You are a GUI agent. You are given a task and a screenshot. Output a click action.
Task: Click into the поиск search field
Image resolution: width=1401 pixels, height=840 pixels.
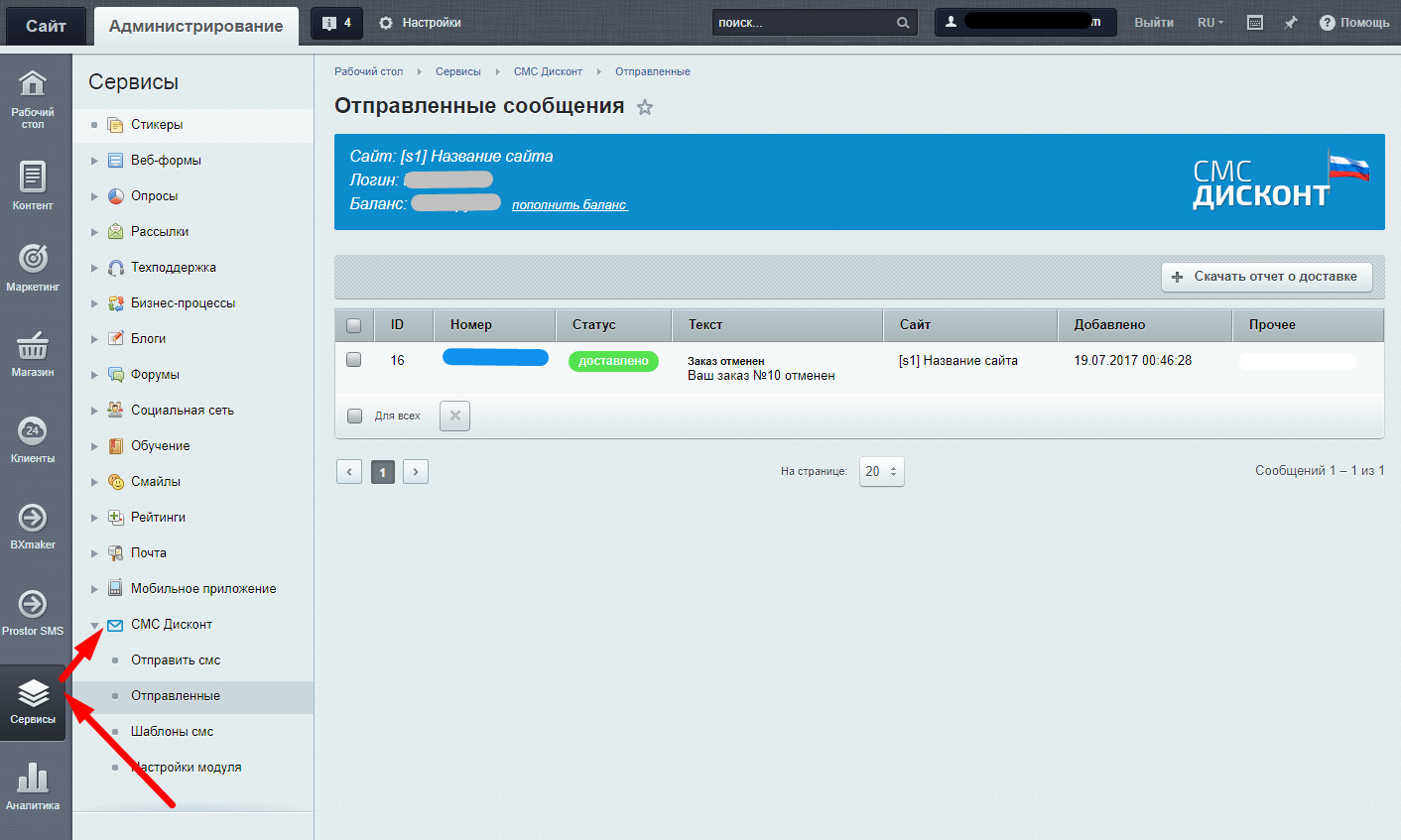click(x=802, y=23)
